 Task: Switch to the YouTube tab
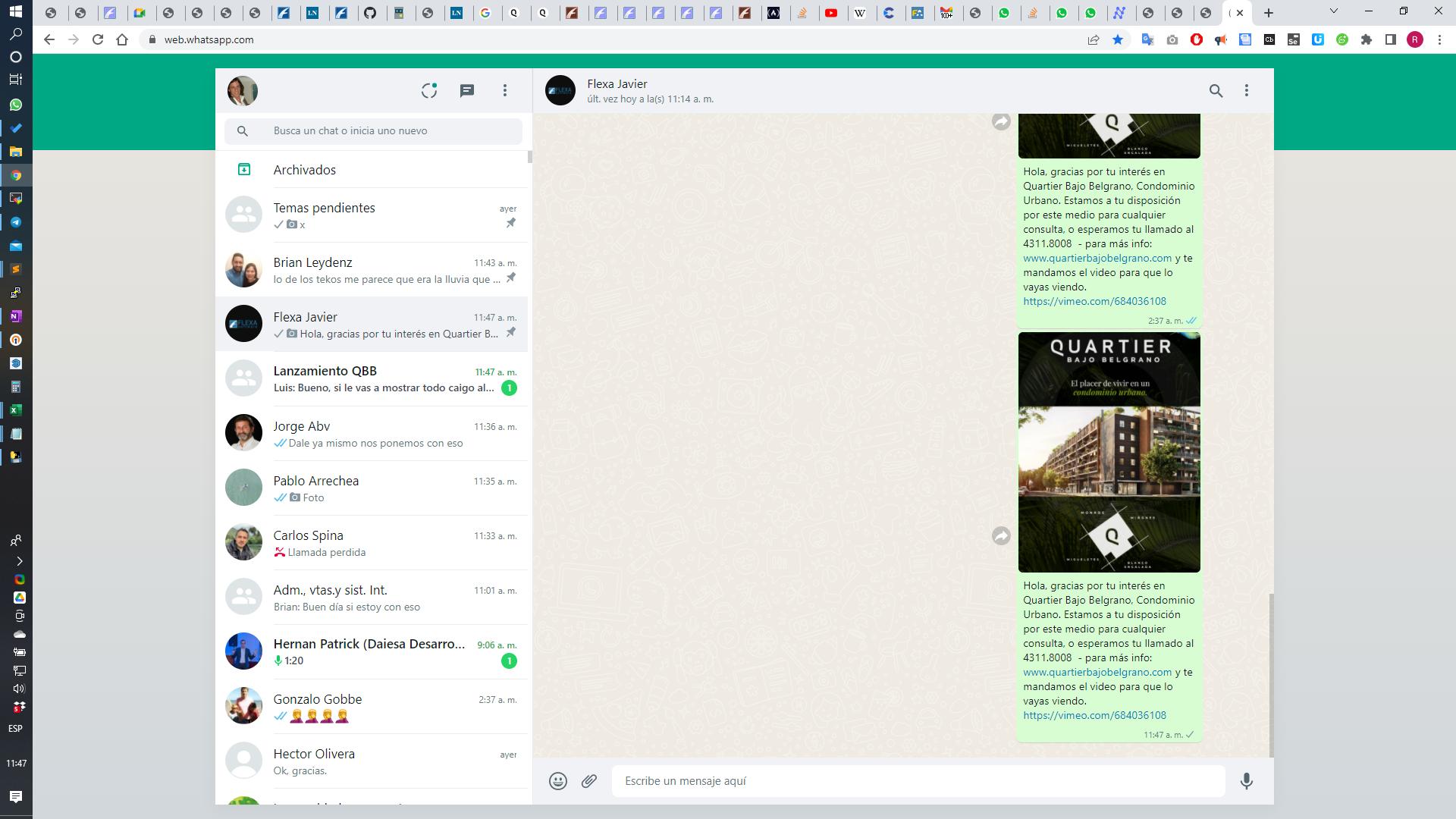832,13
